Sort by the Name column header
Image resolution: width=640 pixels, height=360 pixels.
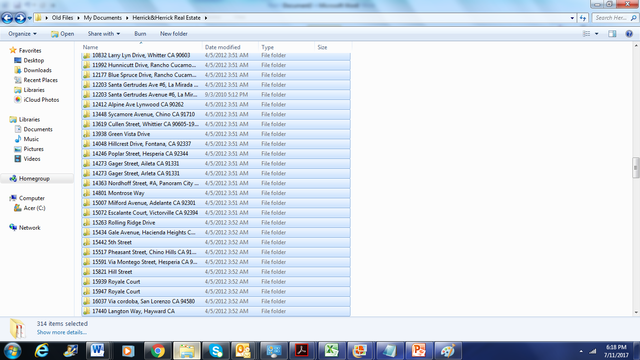pos(141,47)
